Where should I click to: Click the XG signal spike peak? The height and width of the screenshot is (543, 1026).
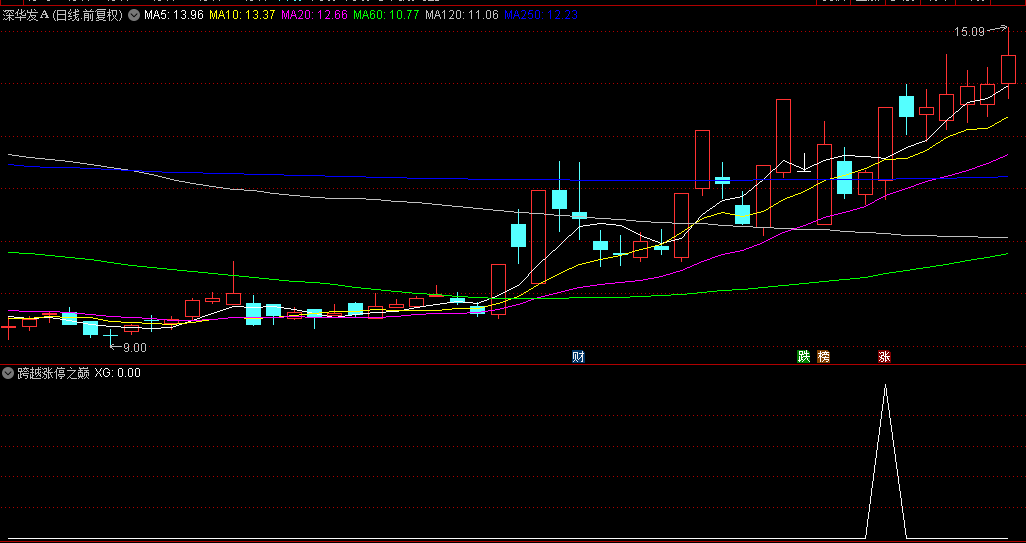coord(885,386)
